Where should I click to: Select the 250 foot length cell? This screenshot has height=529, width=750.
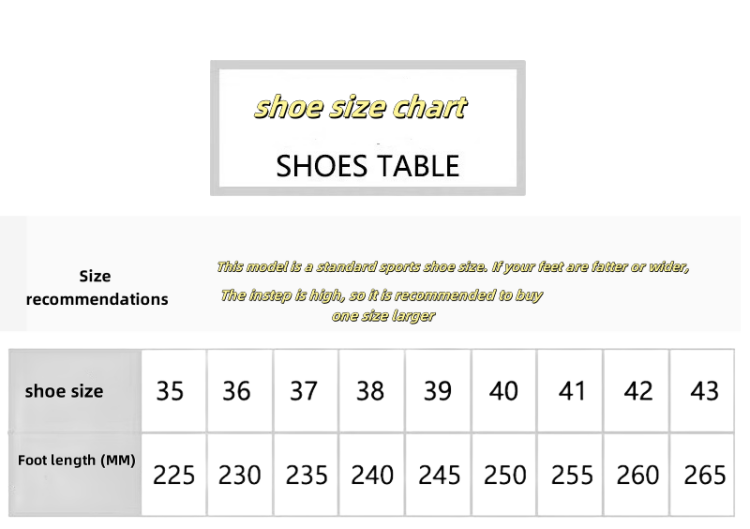click(x=504, y=474)
